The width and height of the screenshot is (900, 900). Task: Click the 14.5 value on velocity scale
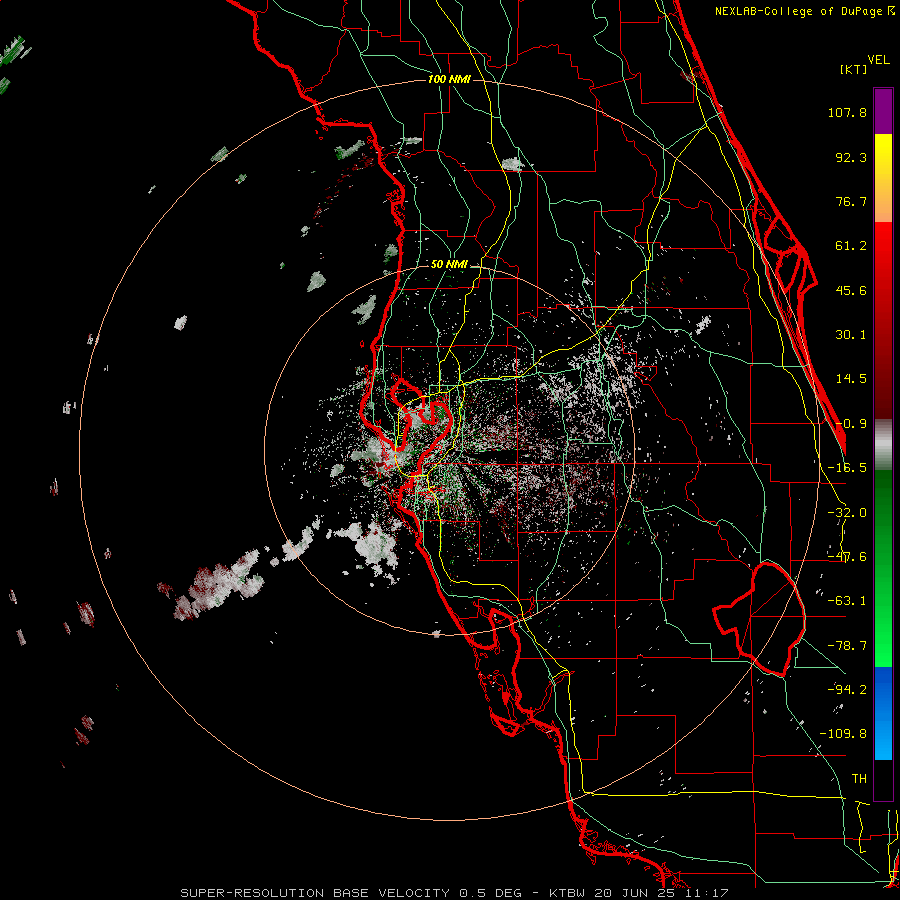(851, 379)
